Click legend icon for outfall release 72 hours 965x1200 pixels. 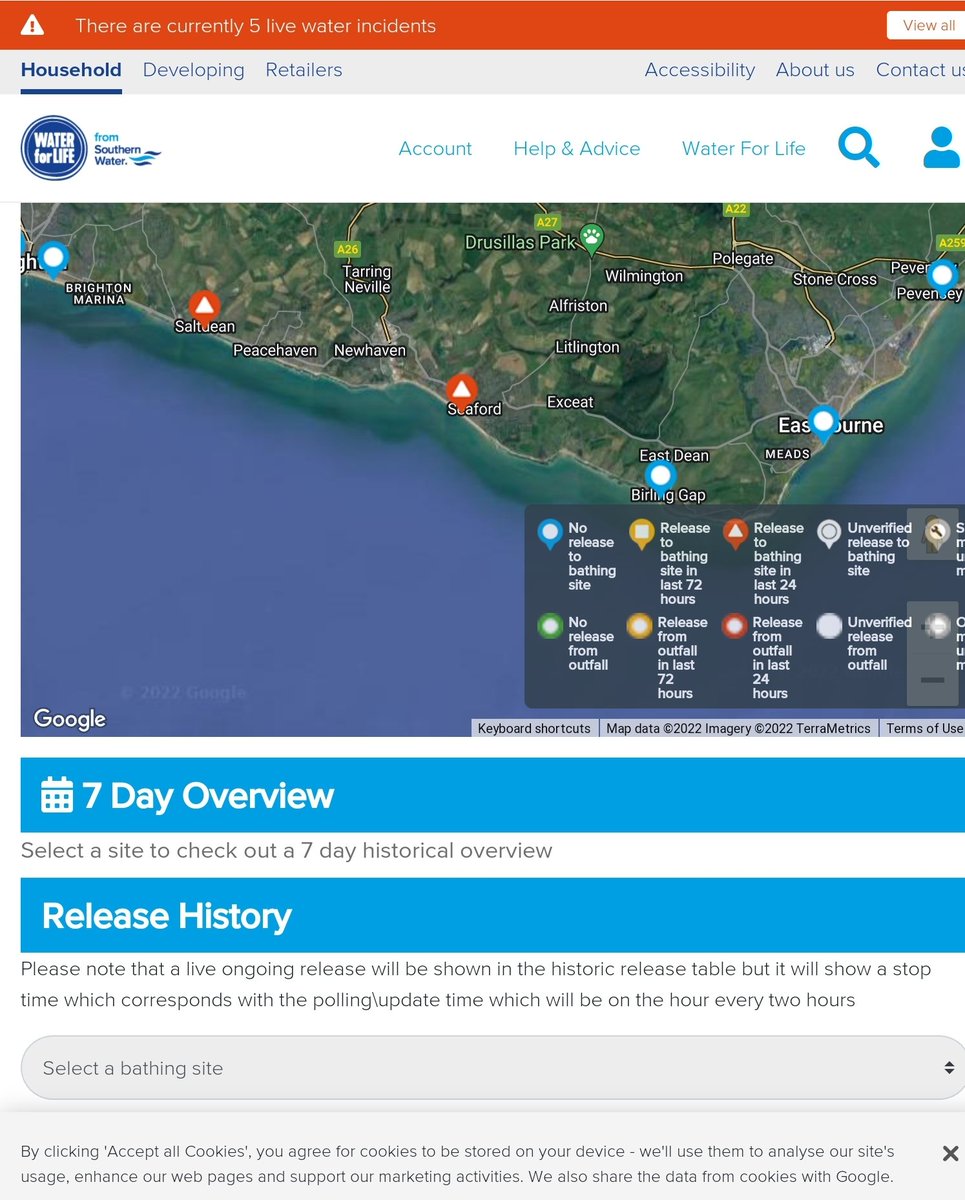pyautogui.click(x=639, y=627)
